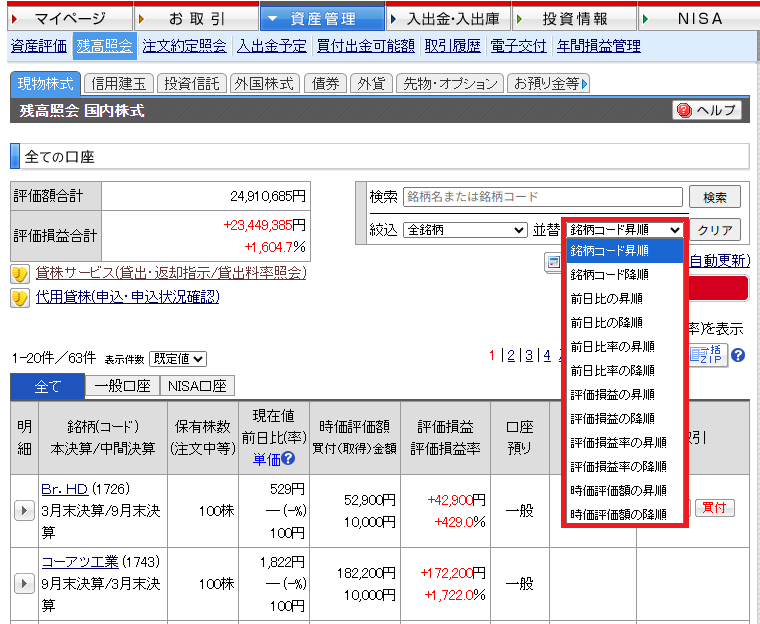Select 評価損益の降順 from sort list
This screenshot has height=624, width=760.
[612, 418]
